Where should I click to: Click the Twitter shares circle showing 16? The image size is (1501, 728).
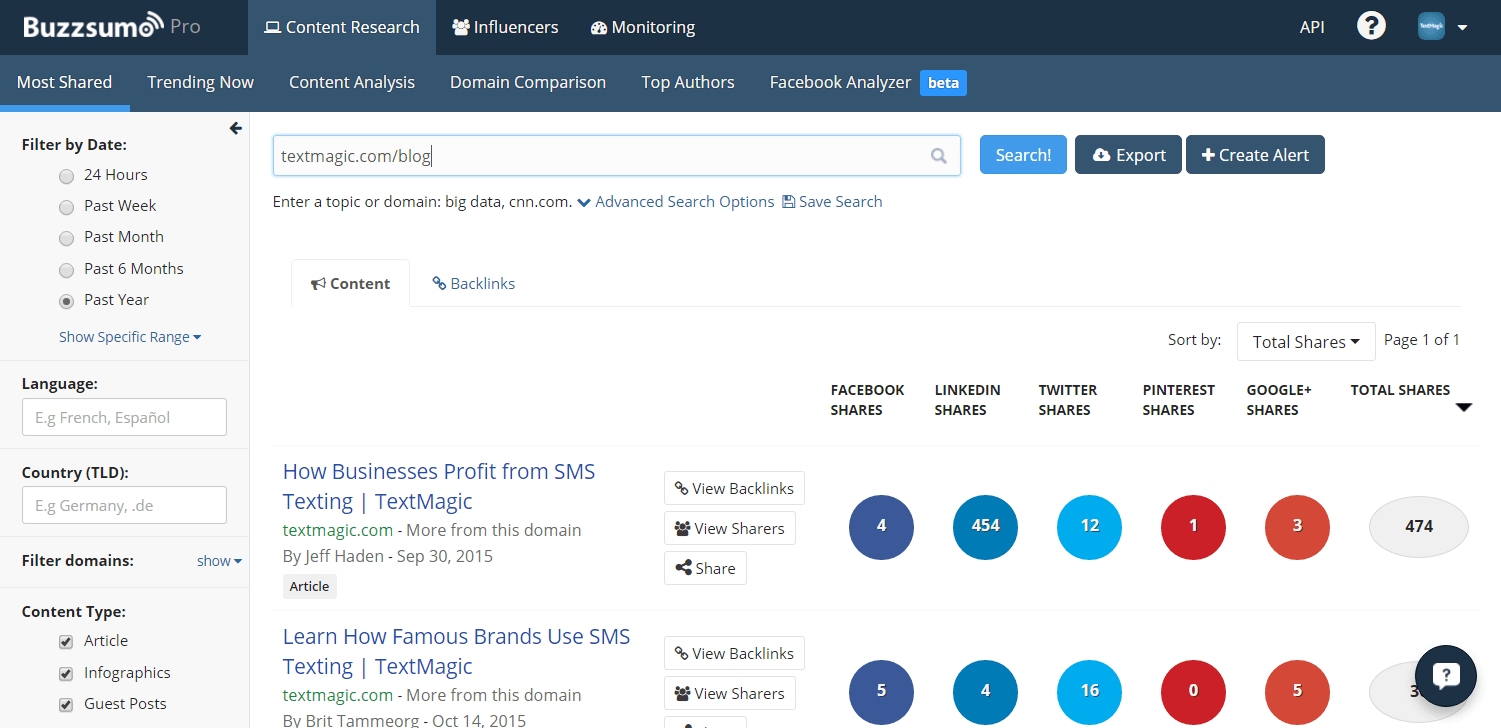(x=1089, y=691)
